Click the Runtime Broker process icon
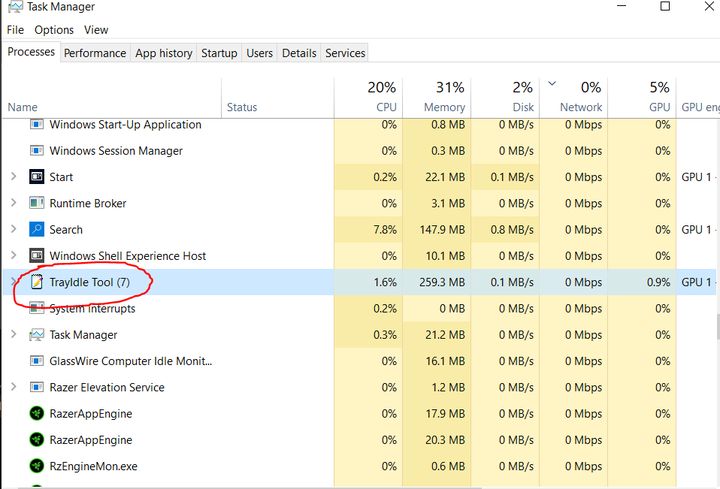 pos(37,203)
